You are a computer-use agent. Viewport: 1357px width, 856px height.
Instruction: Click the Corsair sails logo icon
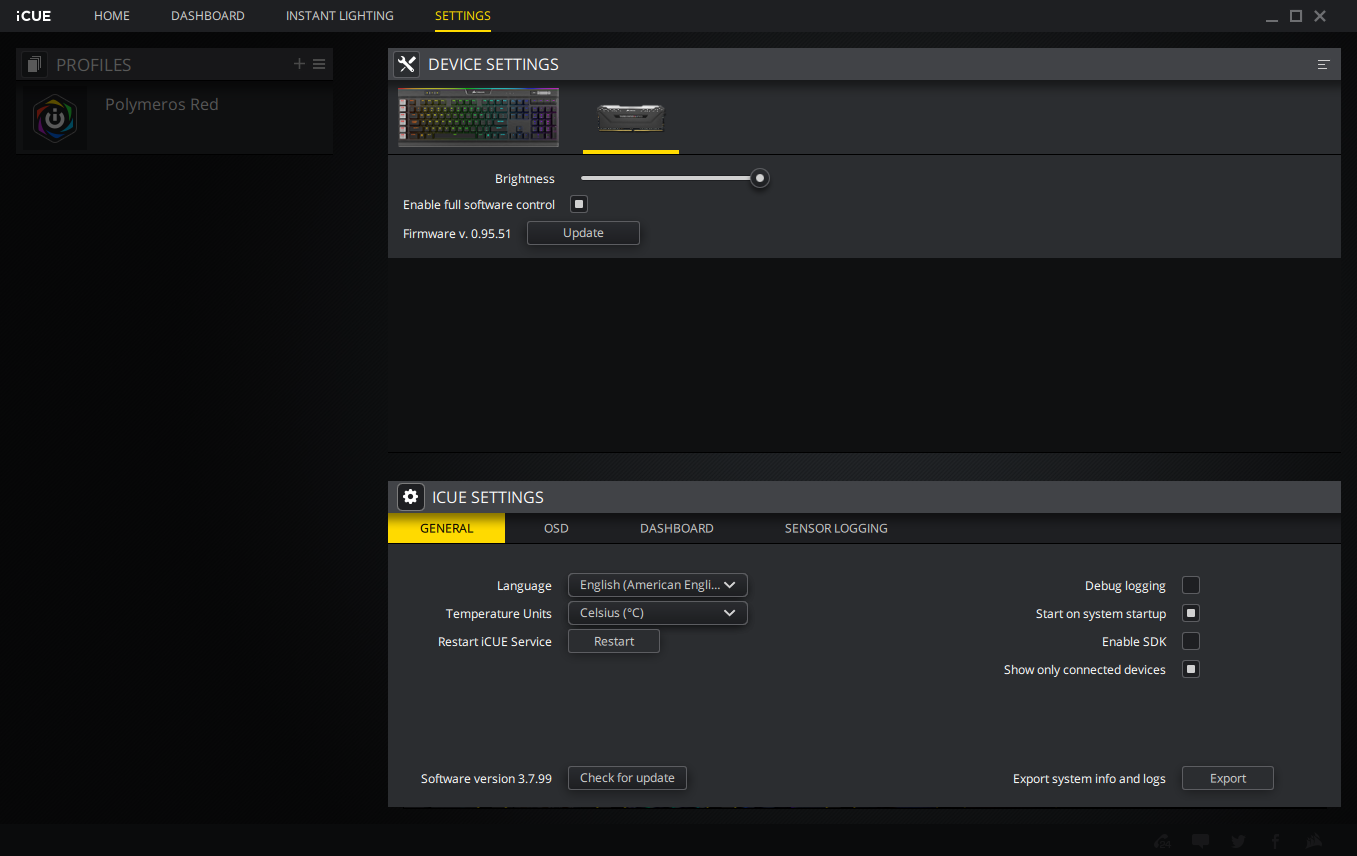tap(1314, 841)
